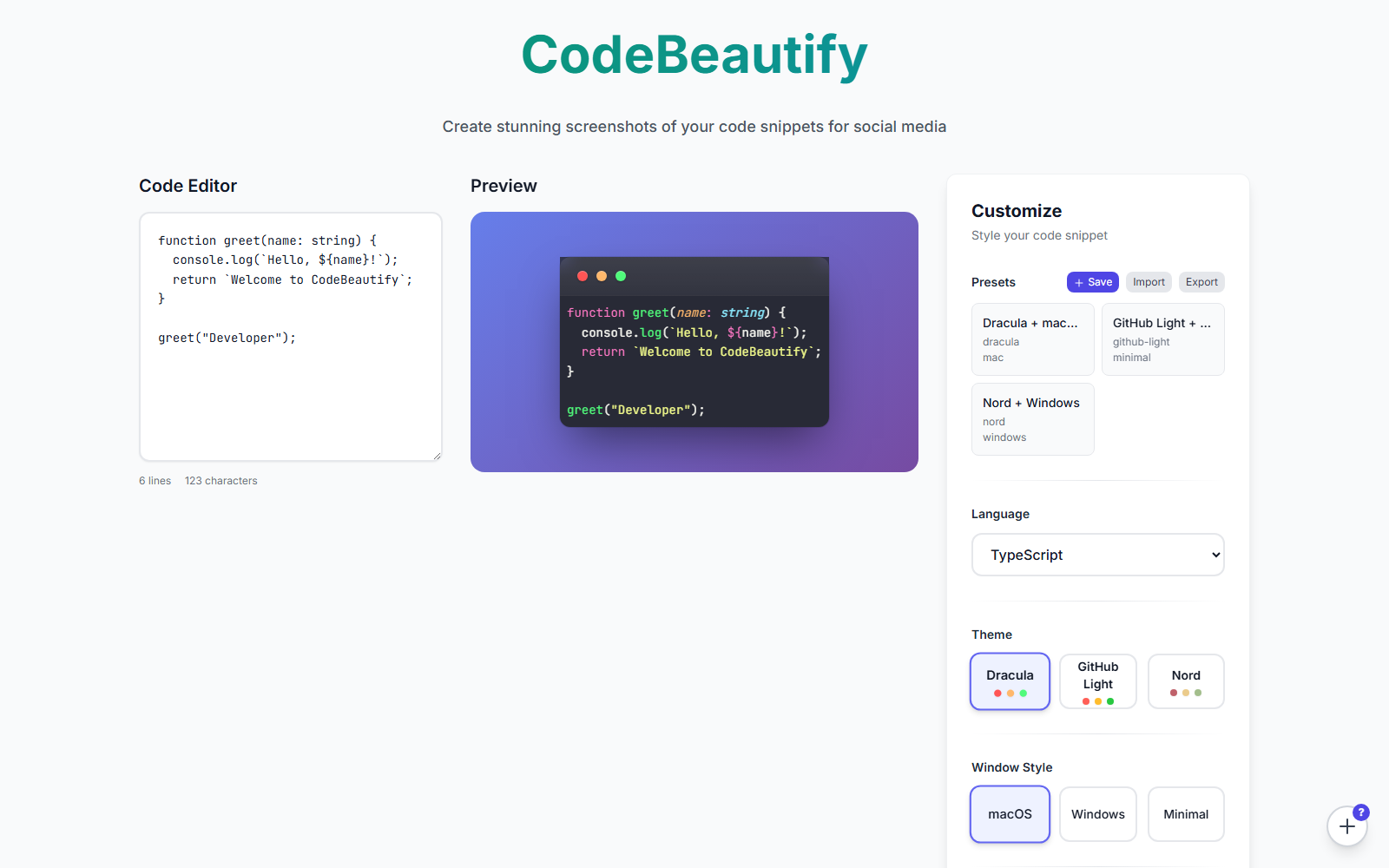Image resolution: width=1389 pixels, height=868 pixels.
Task: Click the question mark badge on floating button
Action: point(1361,812)
